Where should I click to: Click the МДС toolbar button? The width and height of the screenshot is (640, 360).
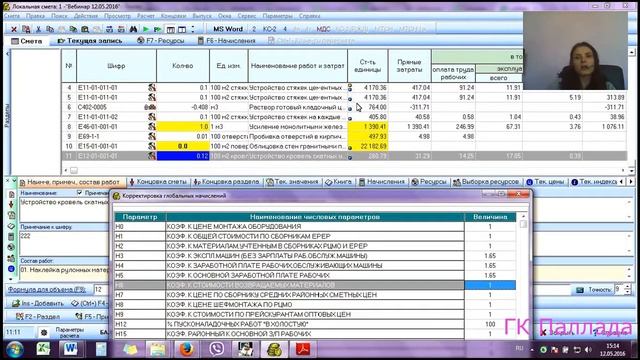pyautogui.click(x=323, y=29)
